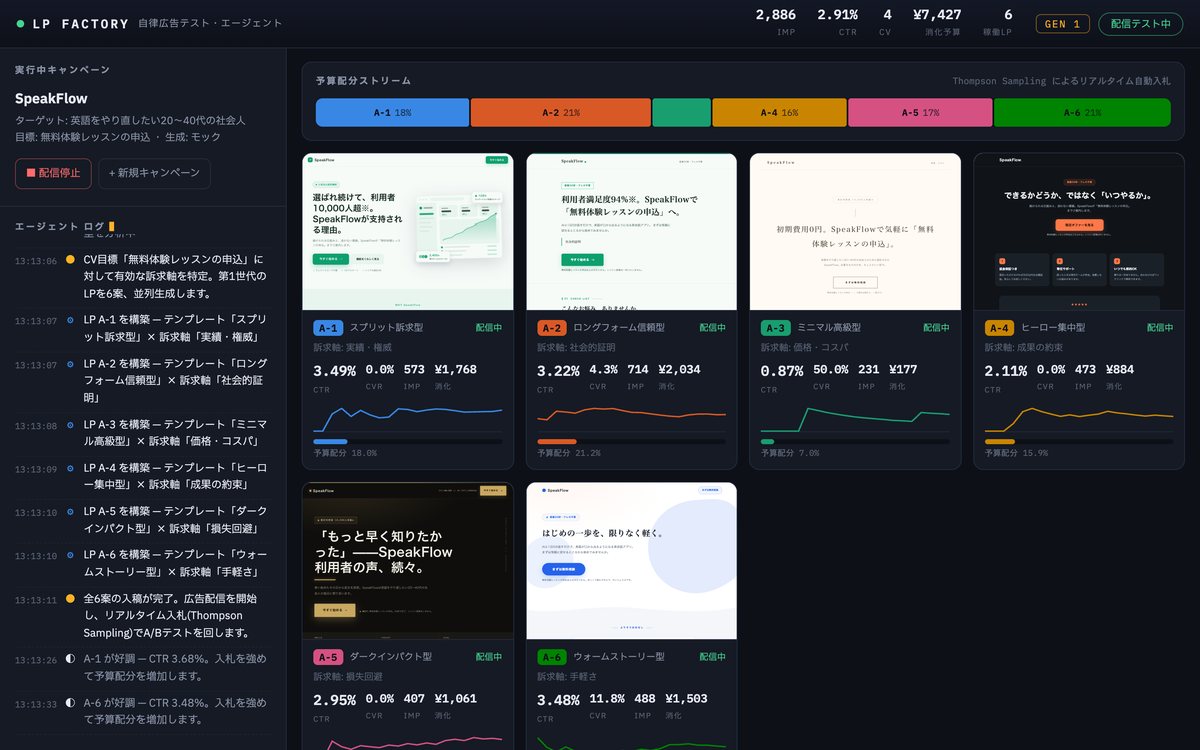Click the 2,886 IMP total in header

click(776, 15)
